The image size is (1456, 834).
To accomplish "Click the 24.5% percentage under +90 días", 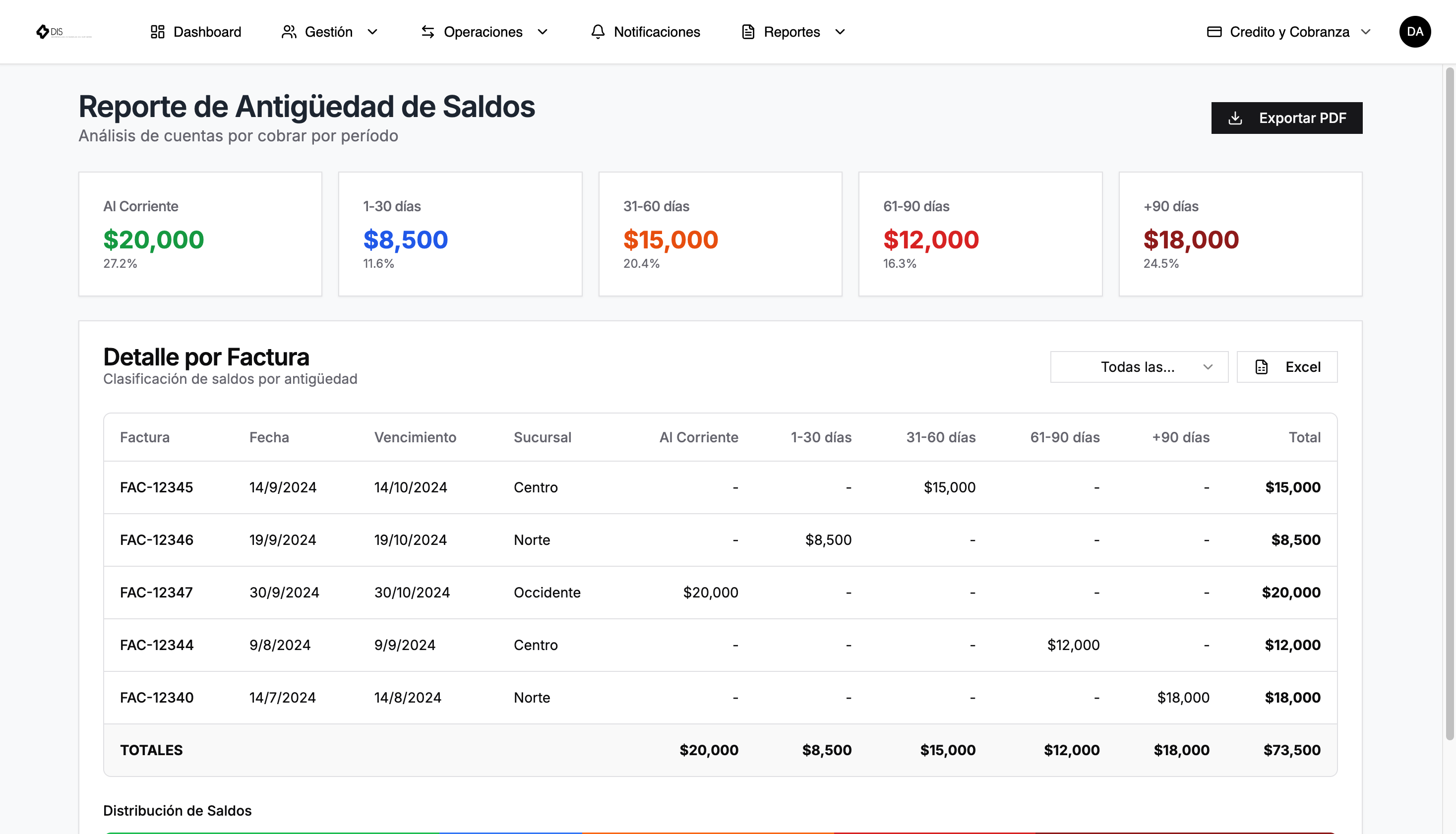I will [x=1161, y=263].
